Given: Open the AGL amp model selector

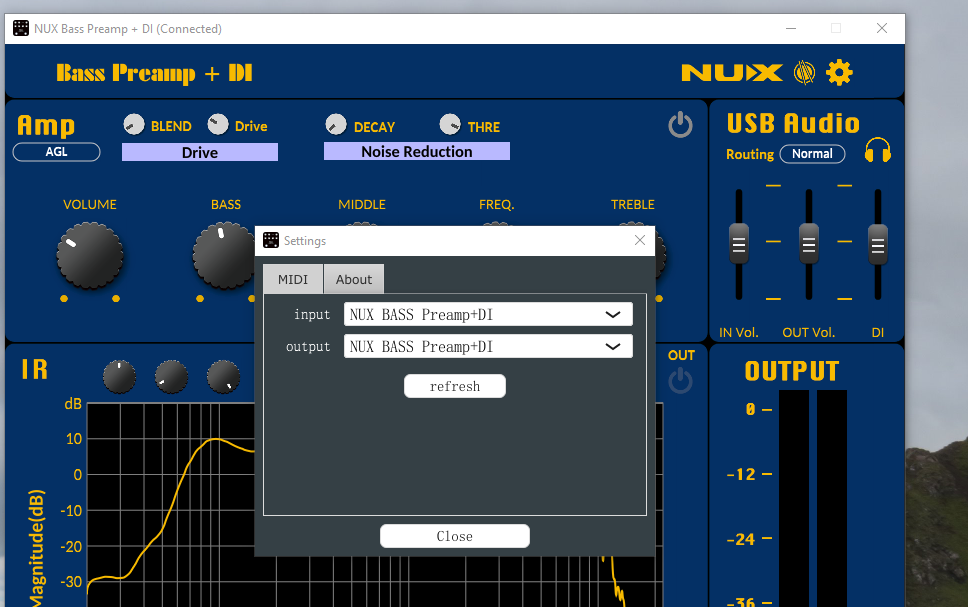Looking at the screenshot, I should point(56,152).
